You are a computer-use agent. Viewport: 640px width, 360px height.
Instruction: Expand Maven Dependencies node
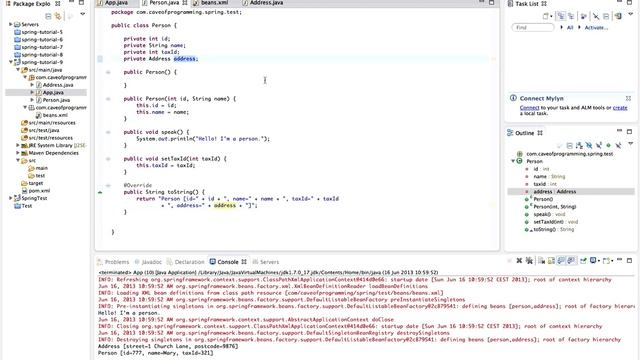(18, 153)
